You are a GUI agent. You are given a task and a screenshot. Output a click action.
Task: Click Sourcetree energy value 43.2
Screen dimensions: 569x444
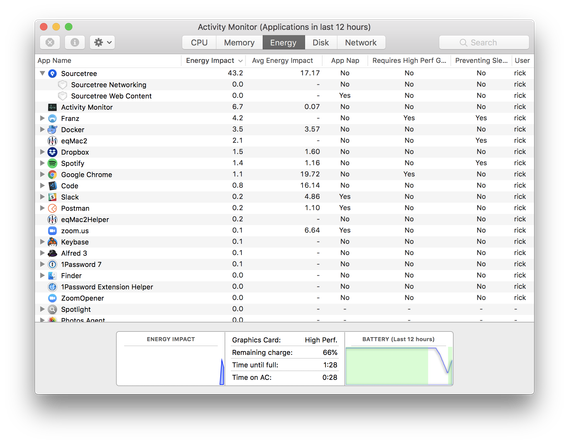[x=235, y=73]
